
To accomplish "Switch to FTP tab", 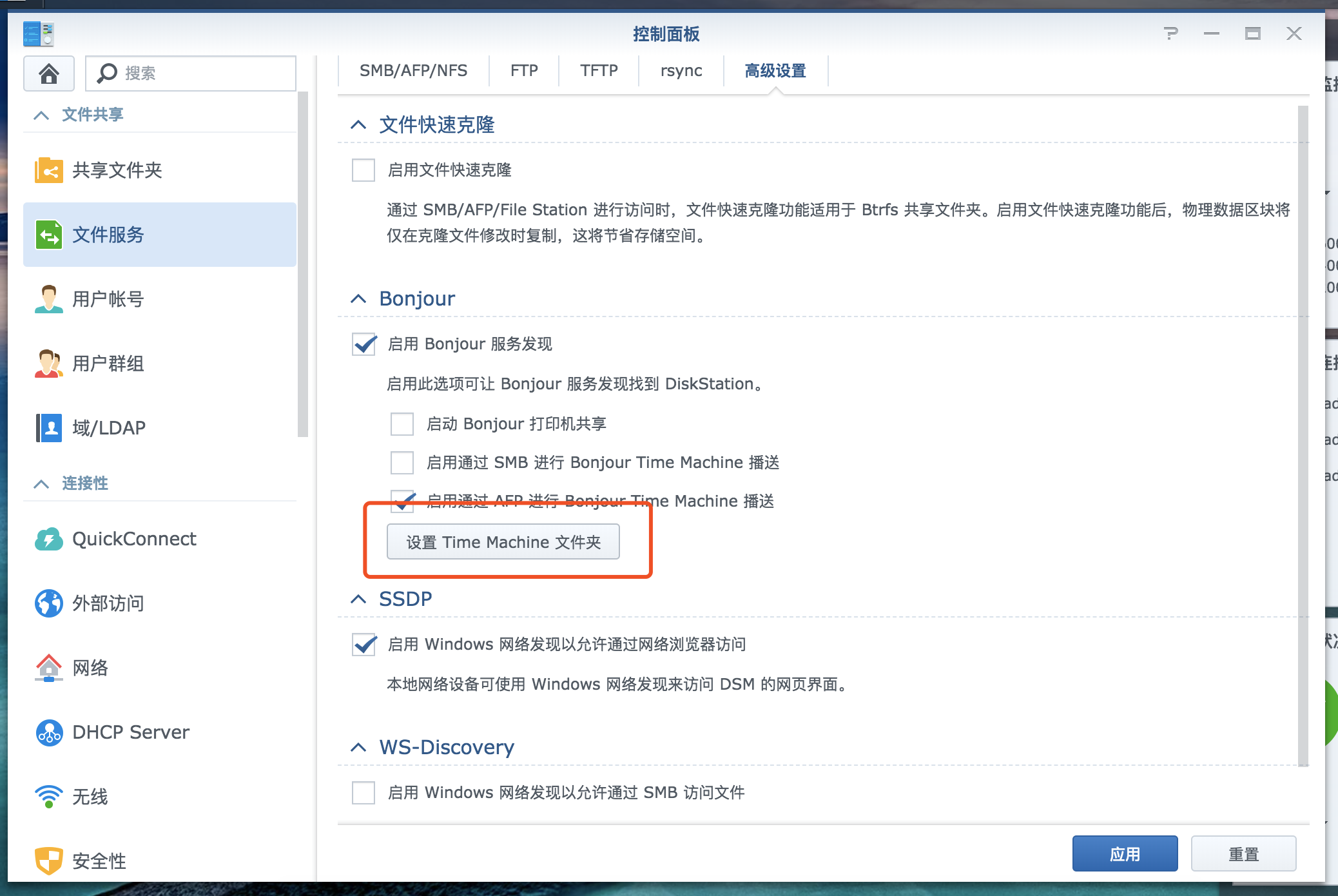I will 524,71.
